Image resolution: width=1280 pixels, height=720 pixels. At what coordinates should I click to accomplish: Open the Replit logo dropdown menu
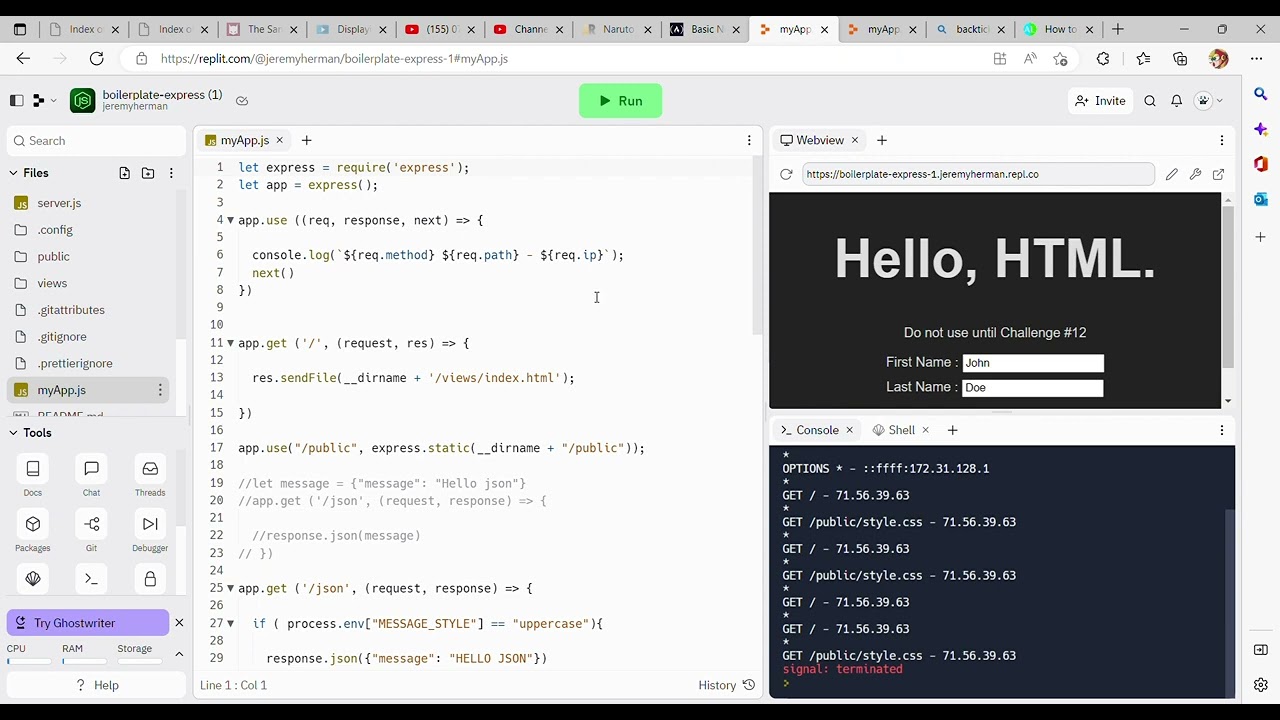tap(44, 101)
